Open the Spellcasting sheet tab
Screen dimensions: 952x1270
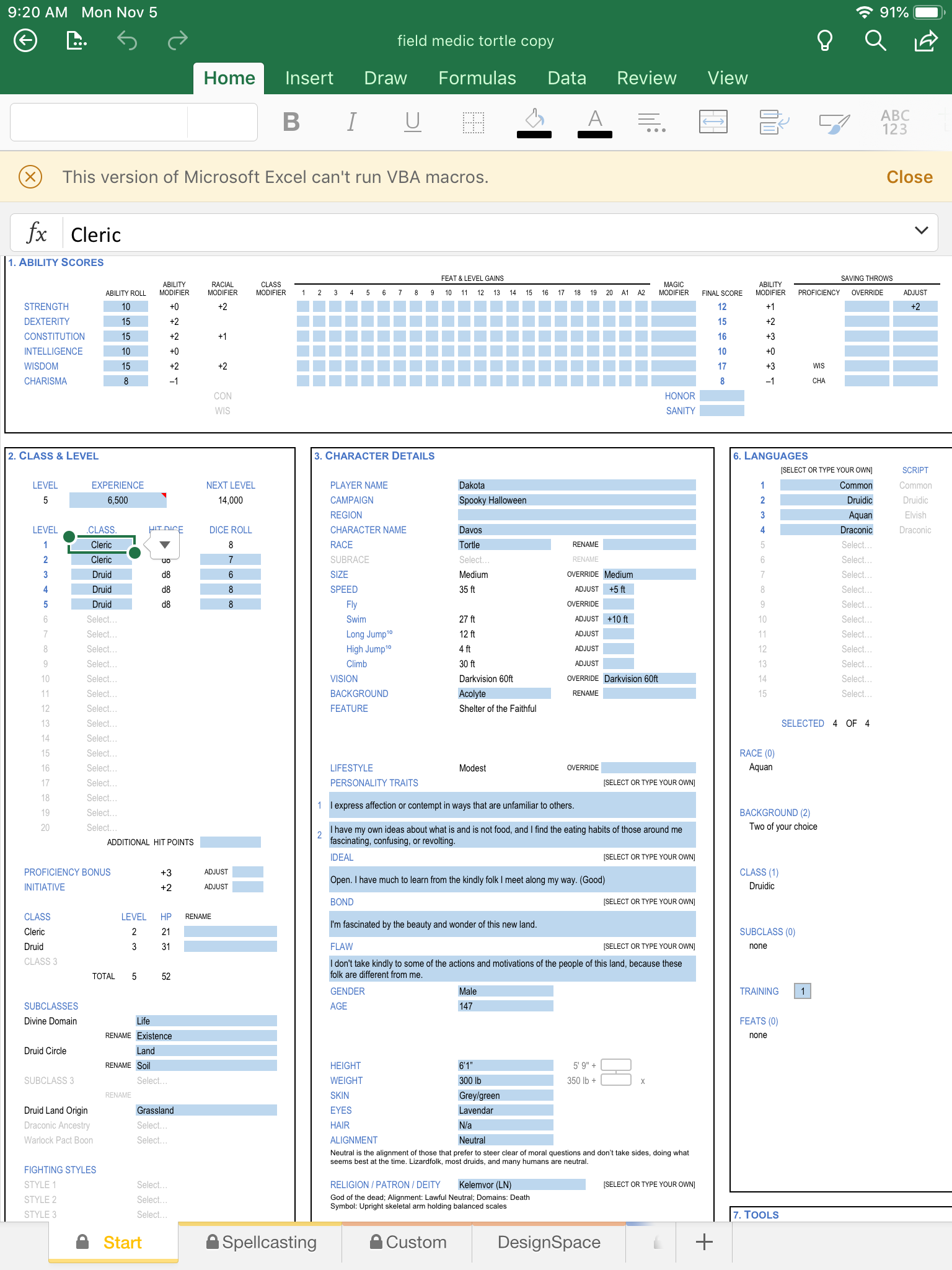[261, 1242]
